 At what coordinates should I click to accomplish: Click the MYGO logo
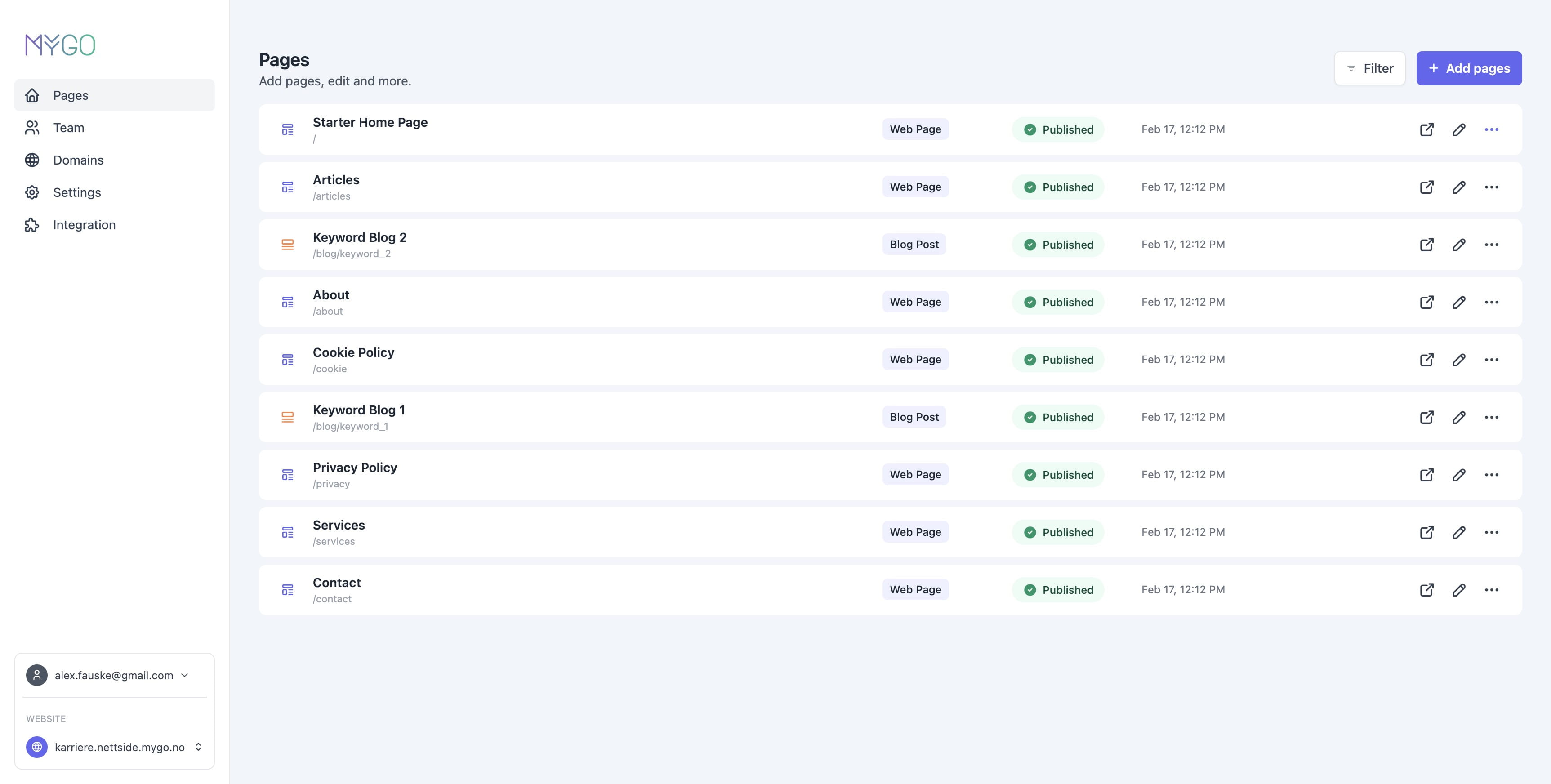click(60, 45)
